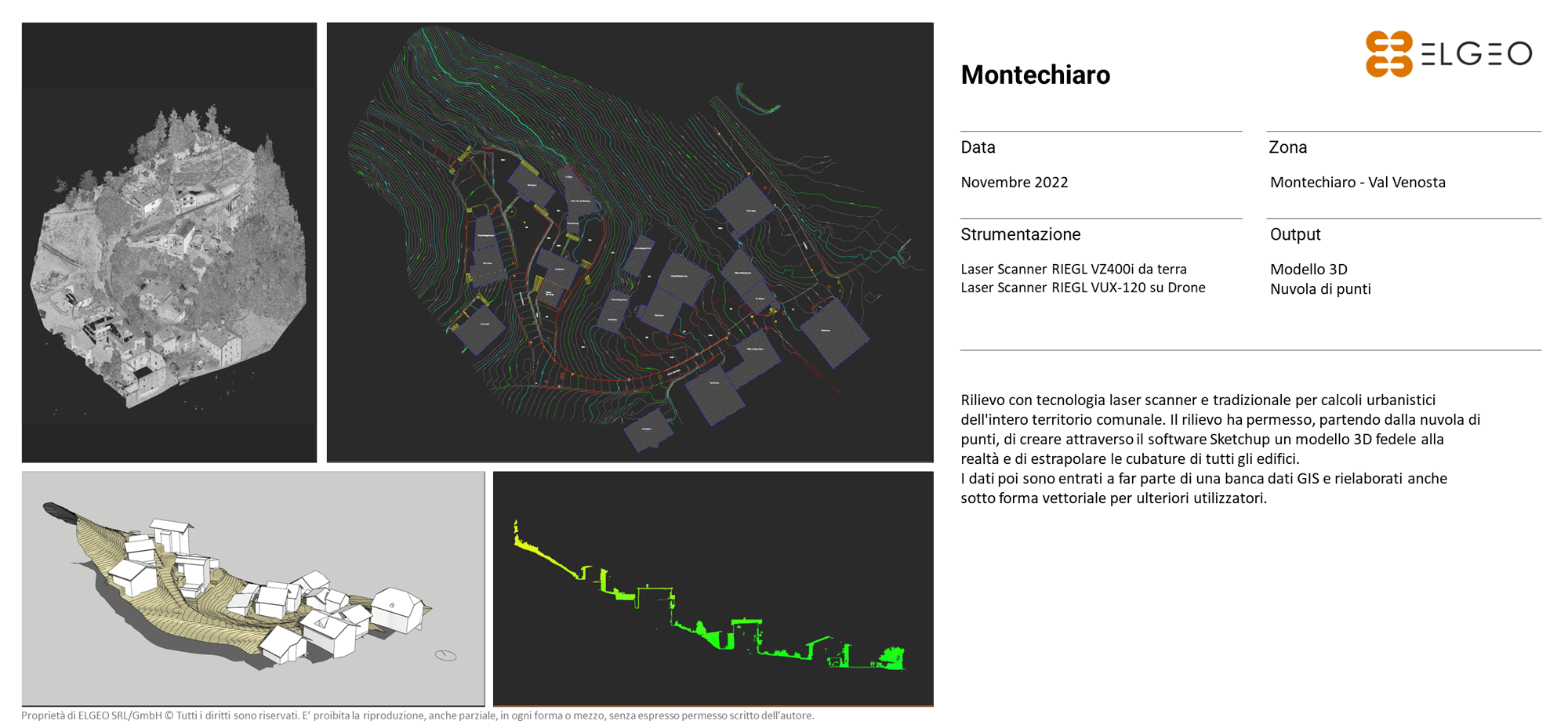Select the 3D SketchUp village model image

[x=253, y=589]
